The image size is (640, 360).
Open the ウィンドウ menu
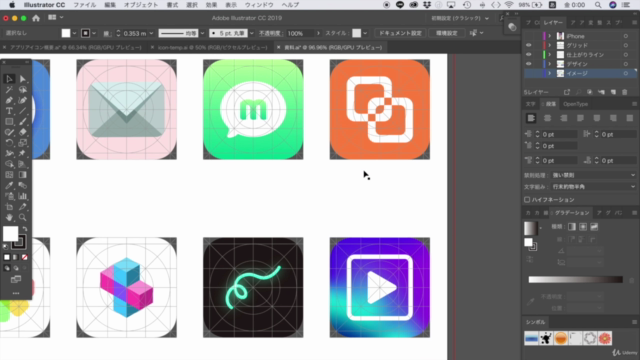pyautogui.click(x=259, y=5)
